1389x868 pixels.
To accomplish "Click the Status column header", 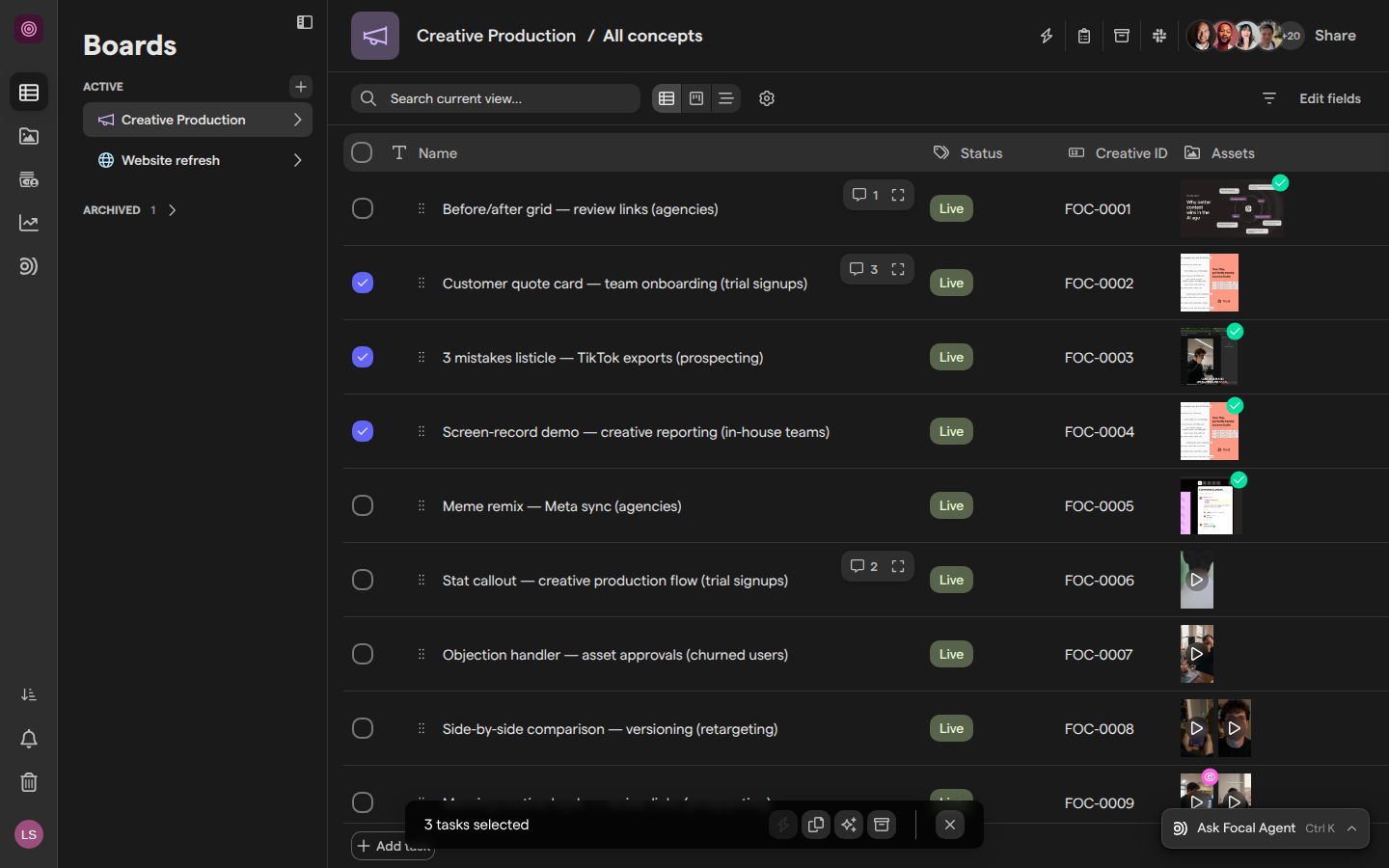I will (968, 152).
